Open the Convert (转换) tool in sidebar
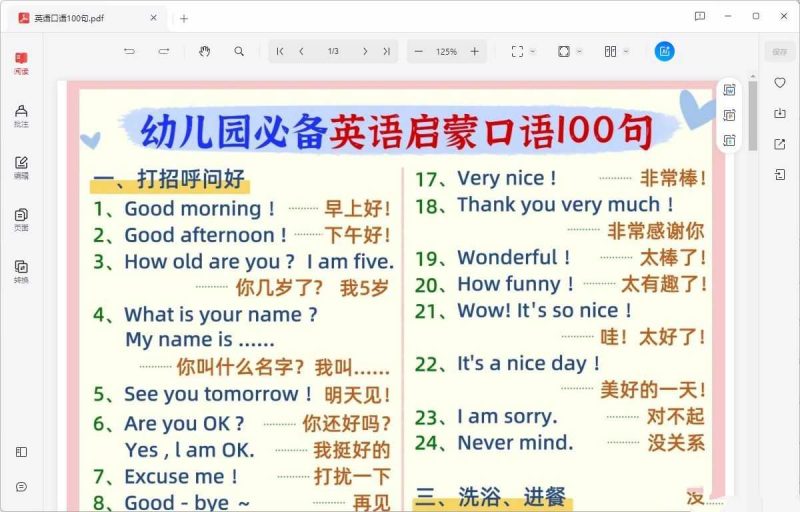The height and width of the screenshot is (512, 800). 21,272
